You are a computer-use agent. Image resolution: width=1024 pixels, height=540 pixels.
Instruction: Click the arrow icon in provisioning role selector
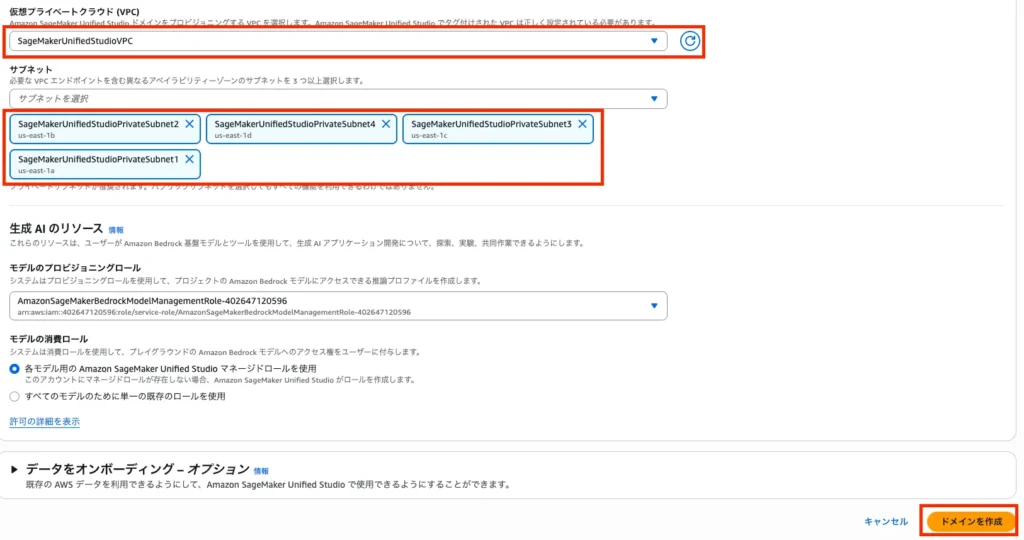(x=654, y=306)
